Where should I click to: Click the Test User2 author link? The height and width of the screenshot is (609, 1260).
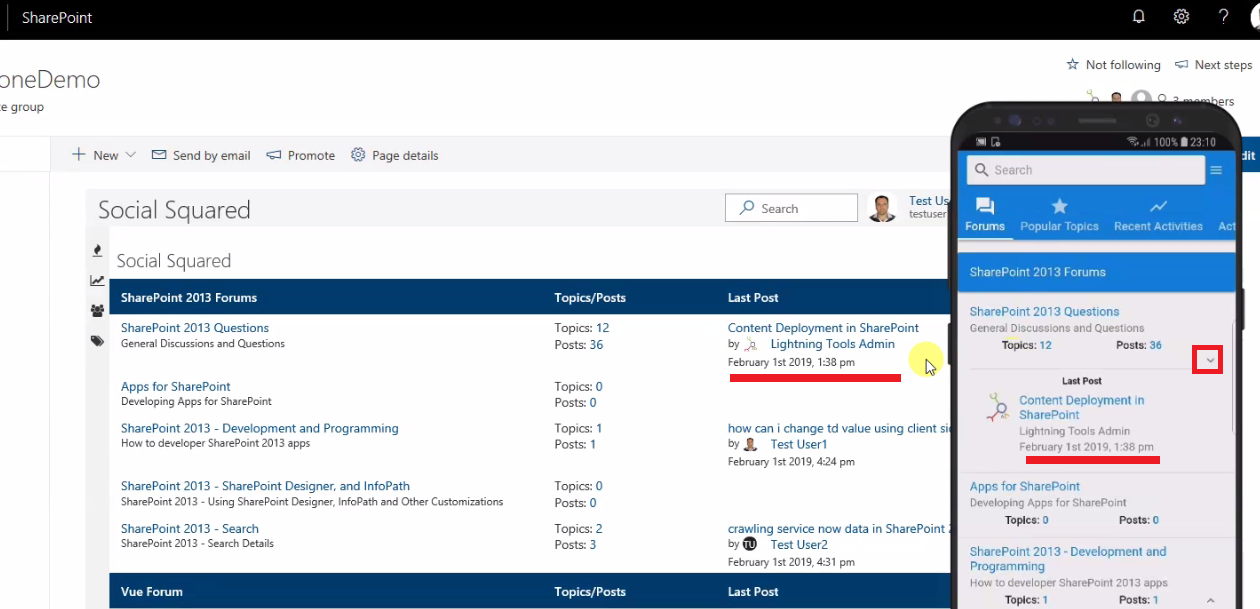coord(799,545)
